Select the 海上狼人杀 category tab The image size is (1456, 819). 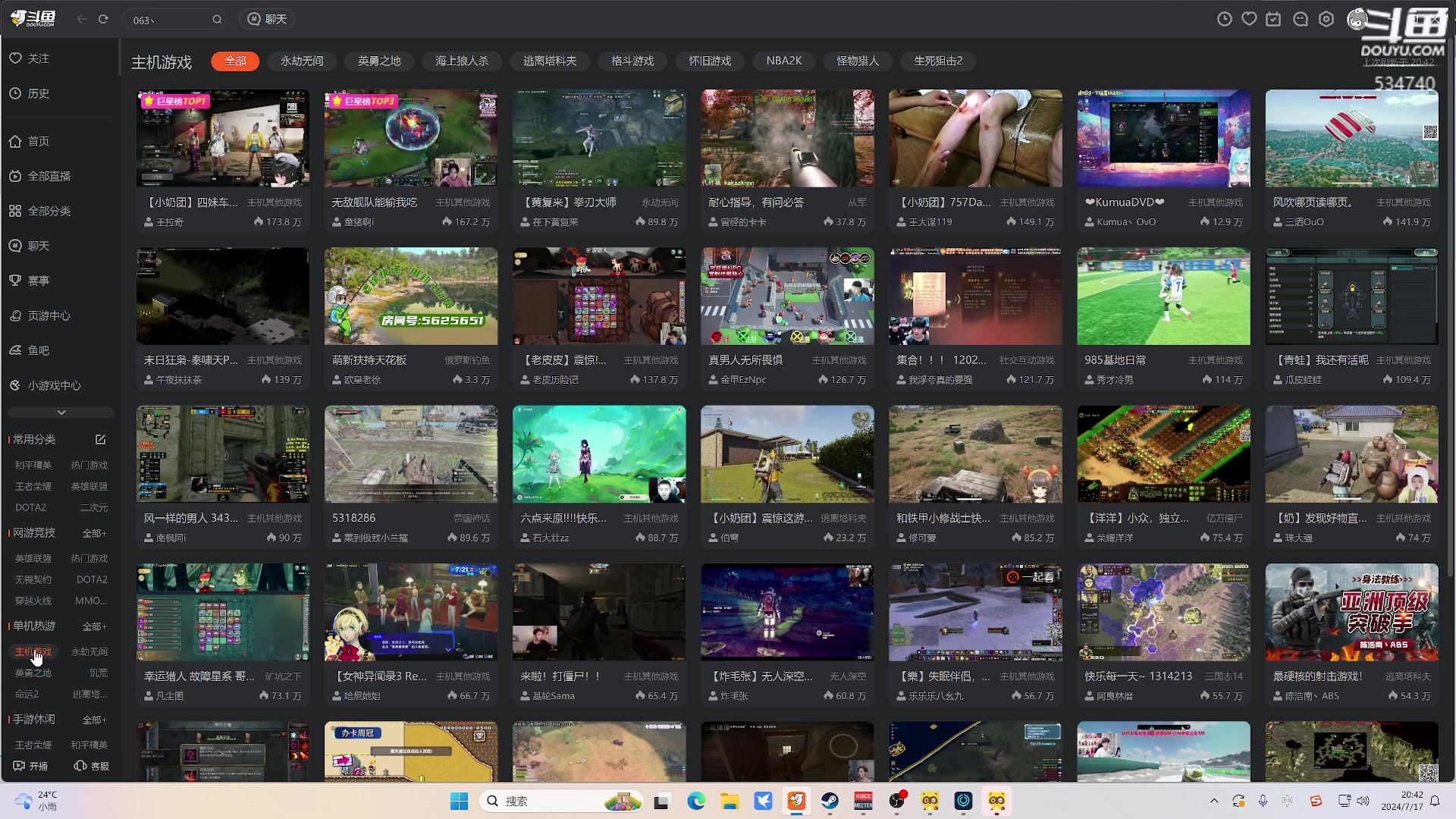(462, 61)
